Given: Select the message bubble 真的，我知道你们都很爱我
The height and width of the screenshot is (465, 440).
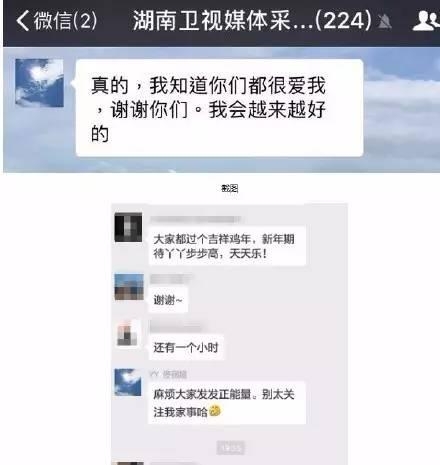Looking at the screenshot, I should click(219, 108).
